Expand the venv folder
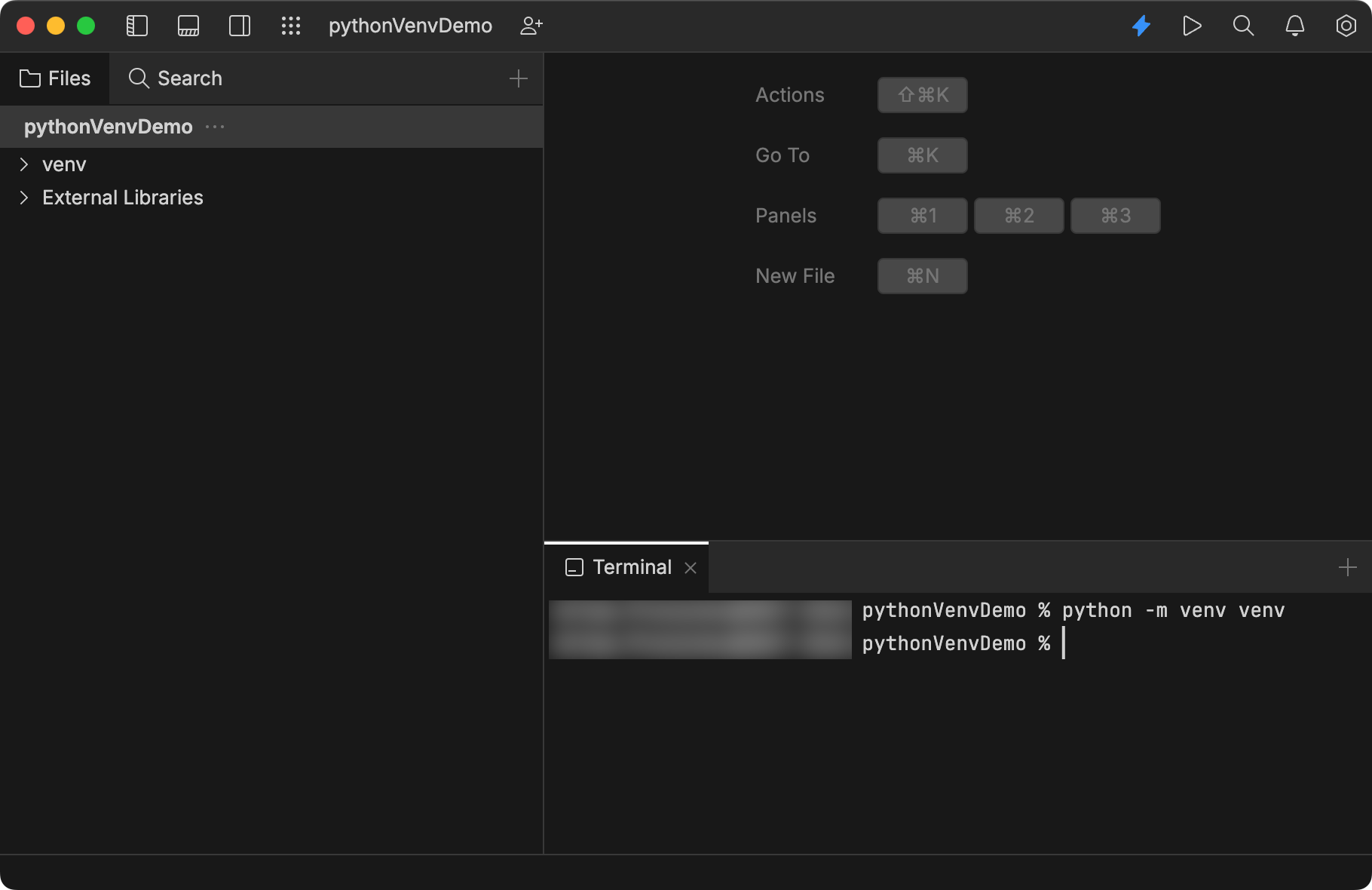The image size is (1372, 890). (23, 164)
